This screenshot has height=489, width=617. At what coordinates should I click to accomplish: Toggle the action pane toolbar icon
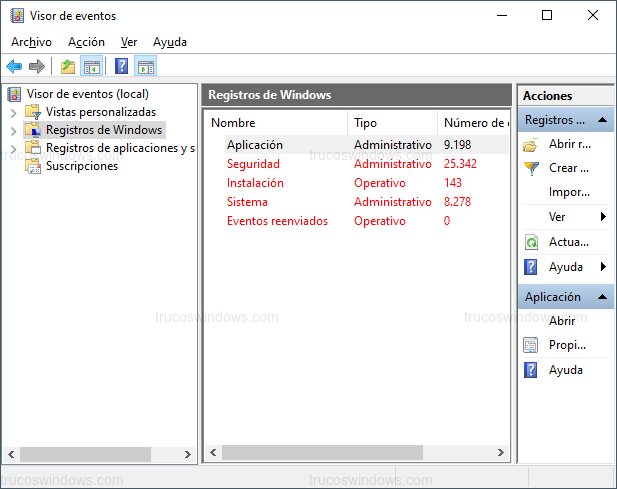point(145,67)
